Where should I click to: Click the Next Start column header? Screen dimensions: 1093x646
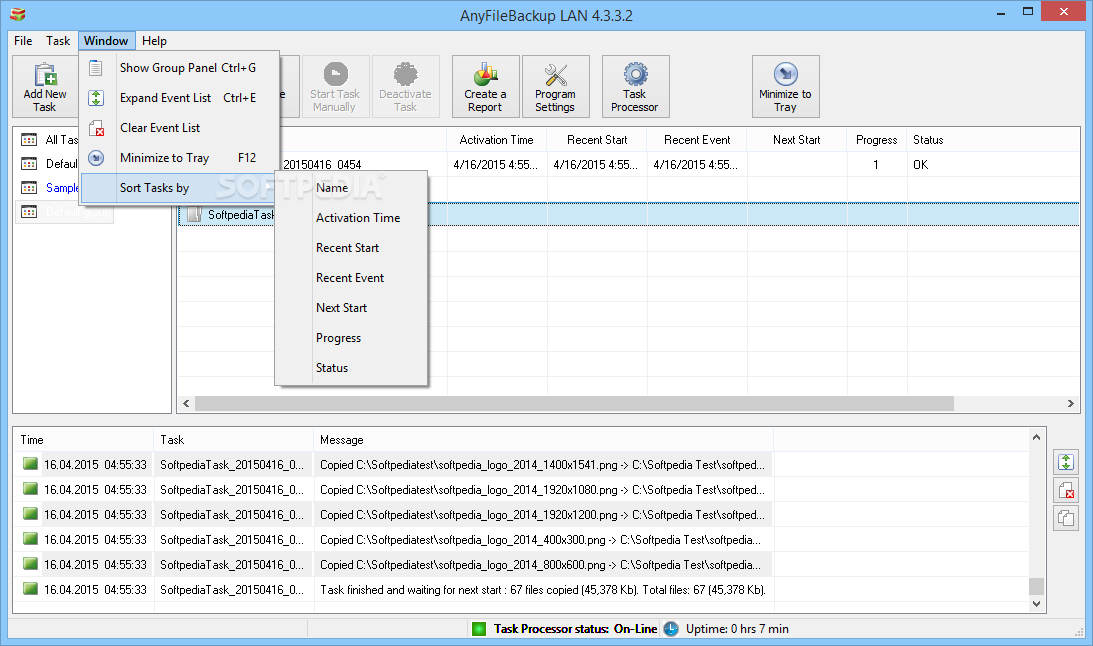[796, 140]
